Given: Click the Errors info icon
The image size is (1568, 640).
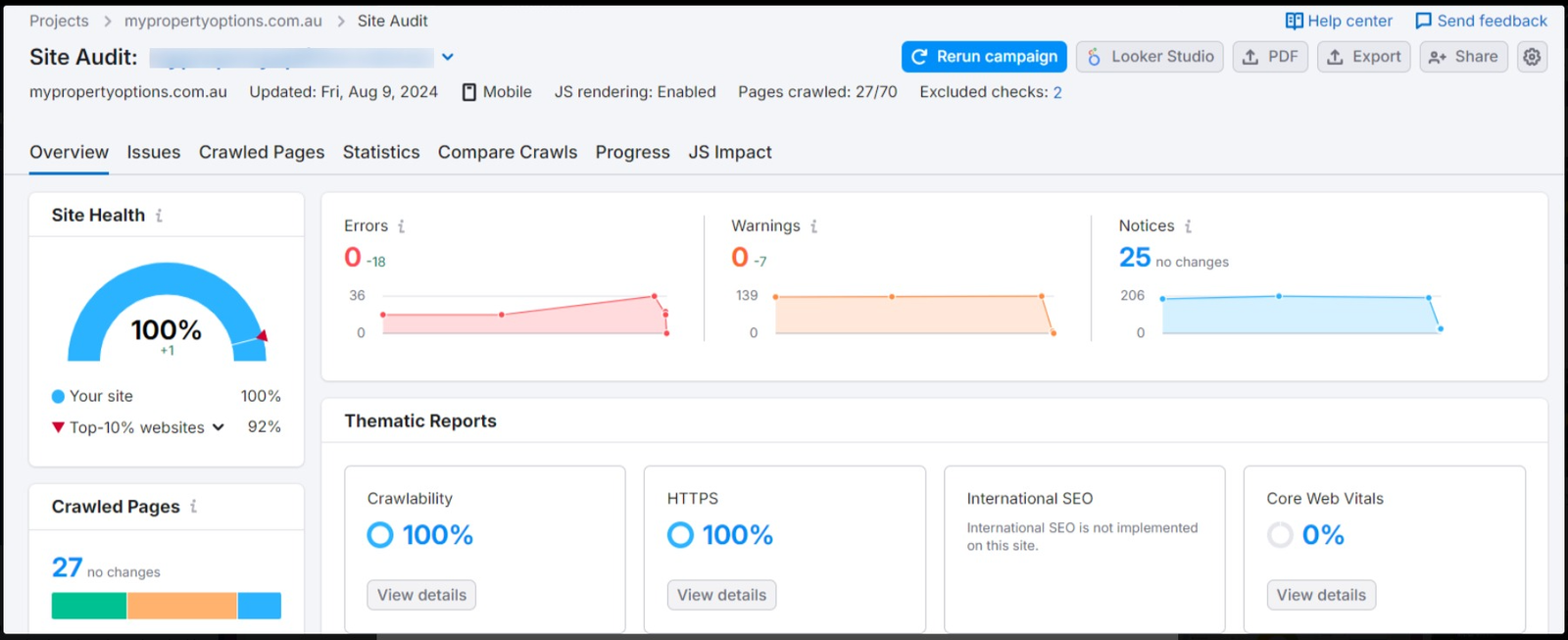Looking at the screenshot, I should pyautogui.click(x=401, y=226).
